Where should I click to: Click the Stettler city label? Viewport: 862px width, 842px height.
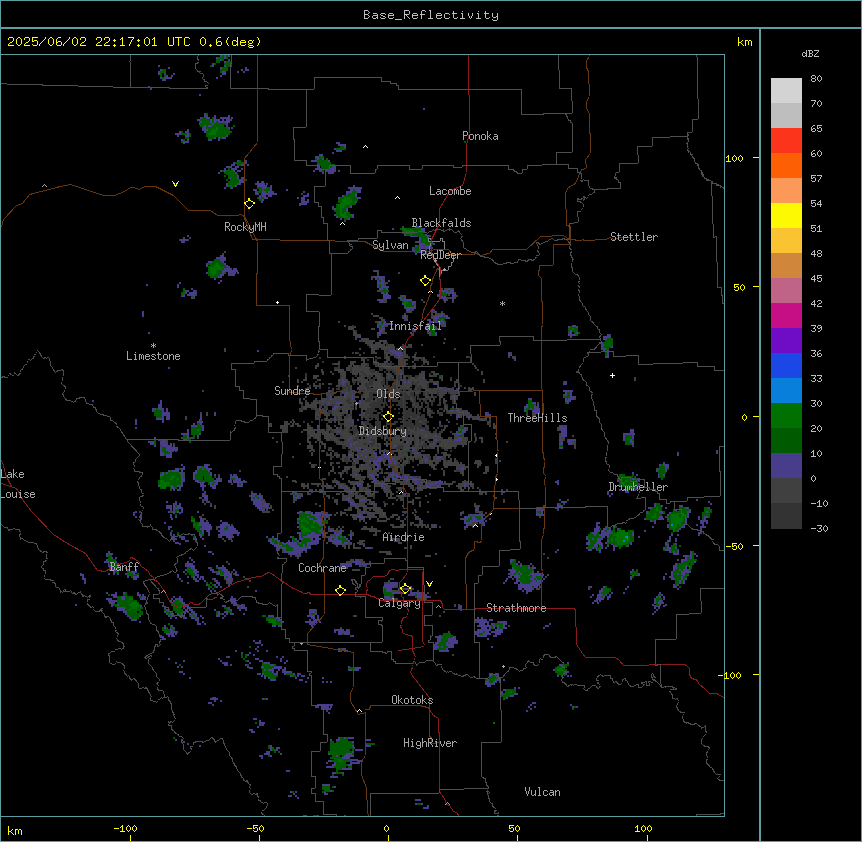(634, 237)
